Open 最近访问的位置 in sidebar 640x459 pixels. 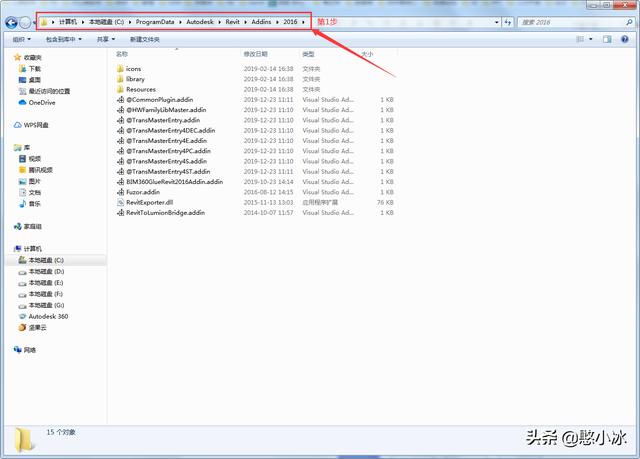click(49, 91)
